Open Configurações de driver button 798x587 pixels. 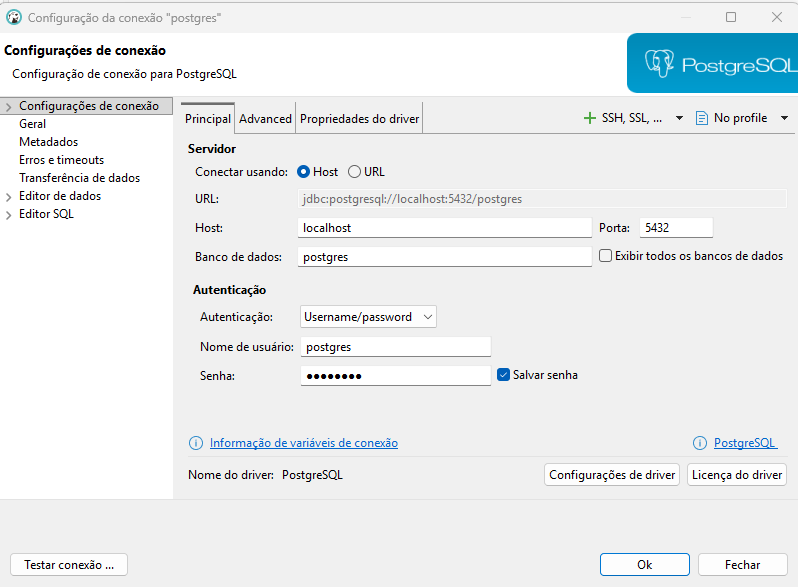point(612,474)
